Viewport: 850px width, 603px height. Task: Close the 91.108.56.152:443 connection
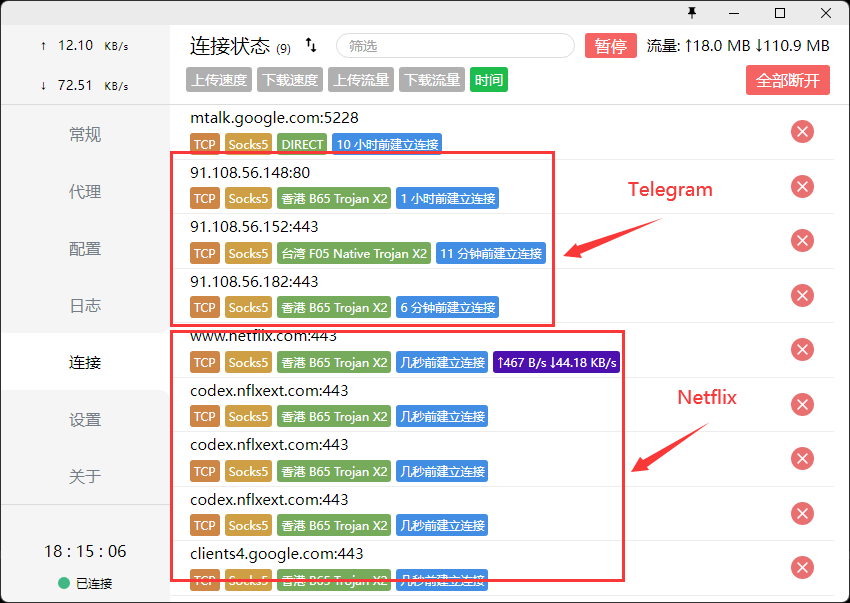[802, 241]
